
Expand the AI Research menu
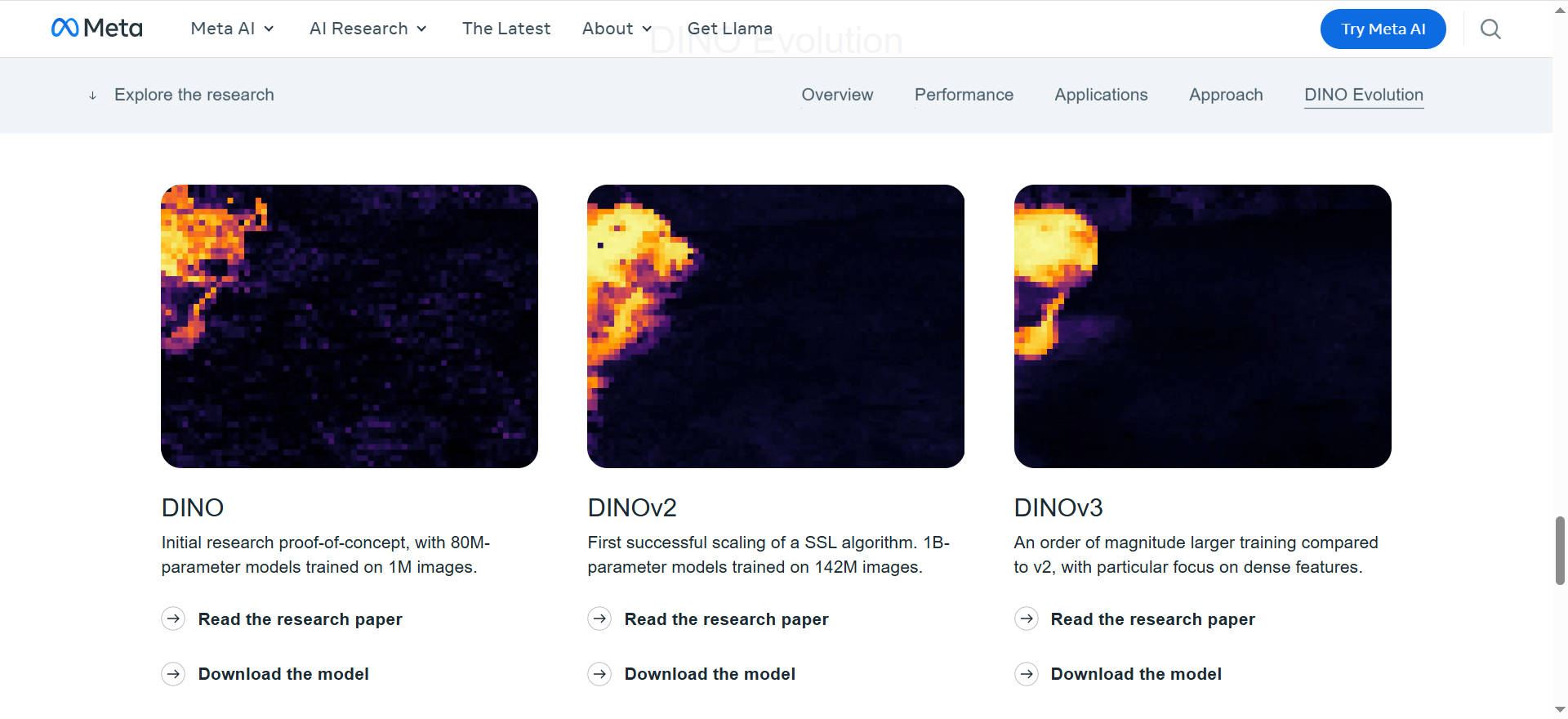368,29
